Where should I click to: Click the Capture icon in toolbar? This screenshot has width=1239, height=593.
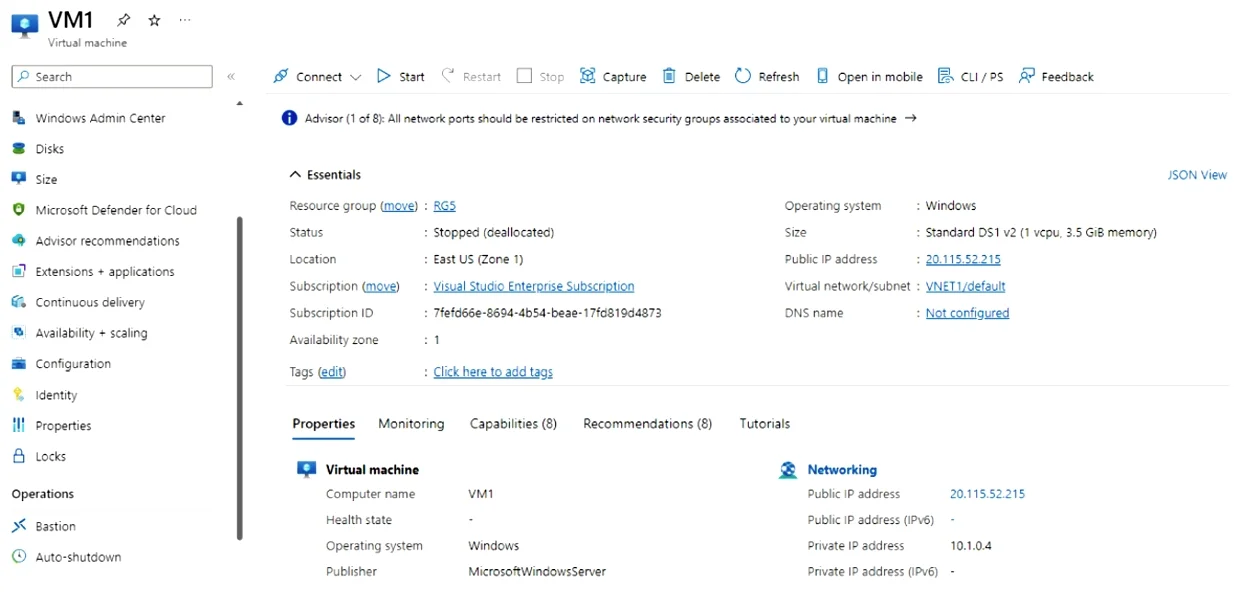click(x=587, y=76)
